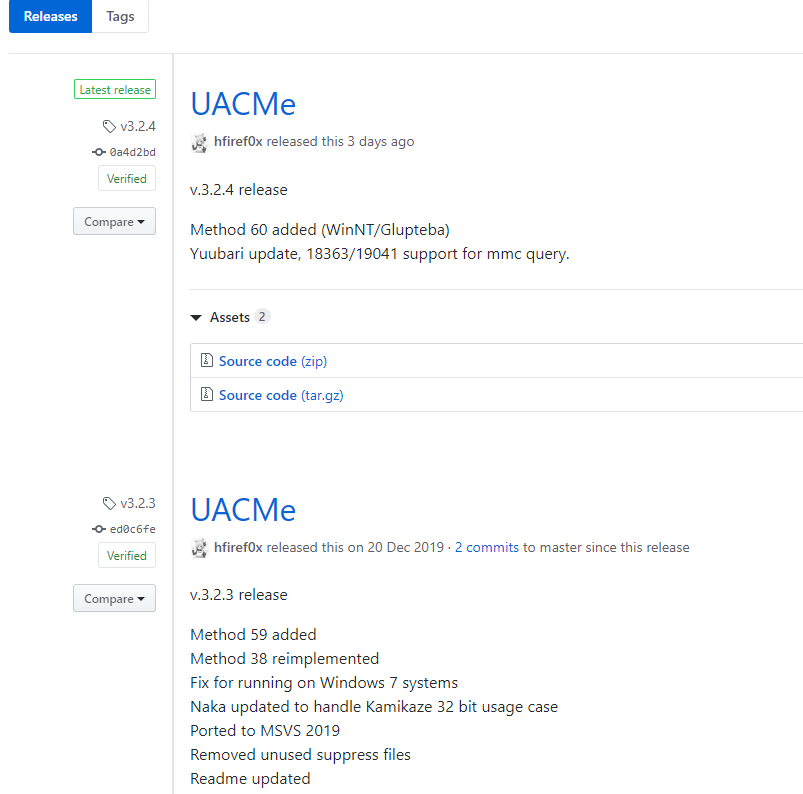Screen dimensions: 803x794
Task: Open tag v3.2.4 link
Action: 138,127
